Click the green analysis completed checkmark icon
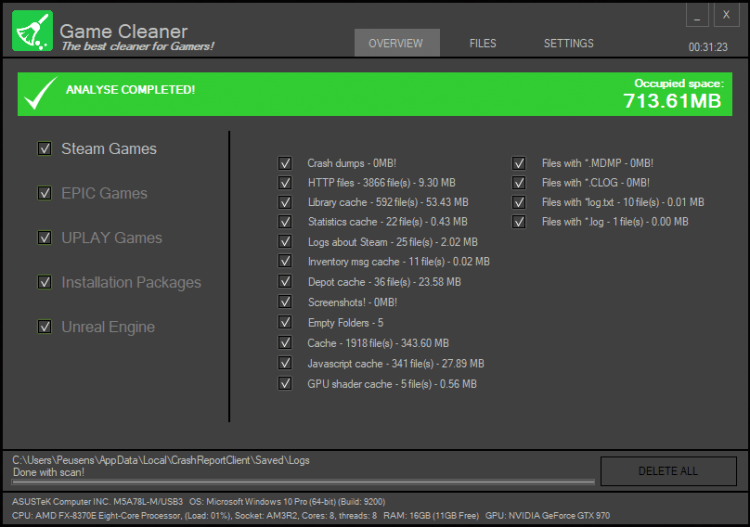750x527 pixels. pyautogui.click(x=40, y=93)
